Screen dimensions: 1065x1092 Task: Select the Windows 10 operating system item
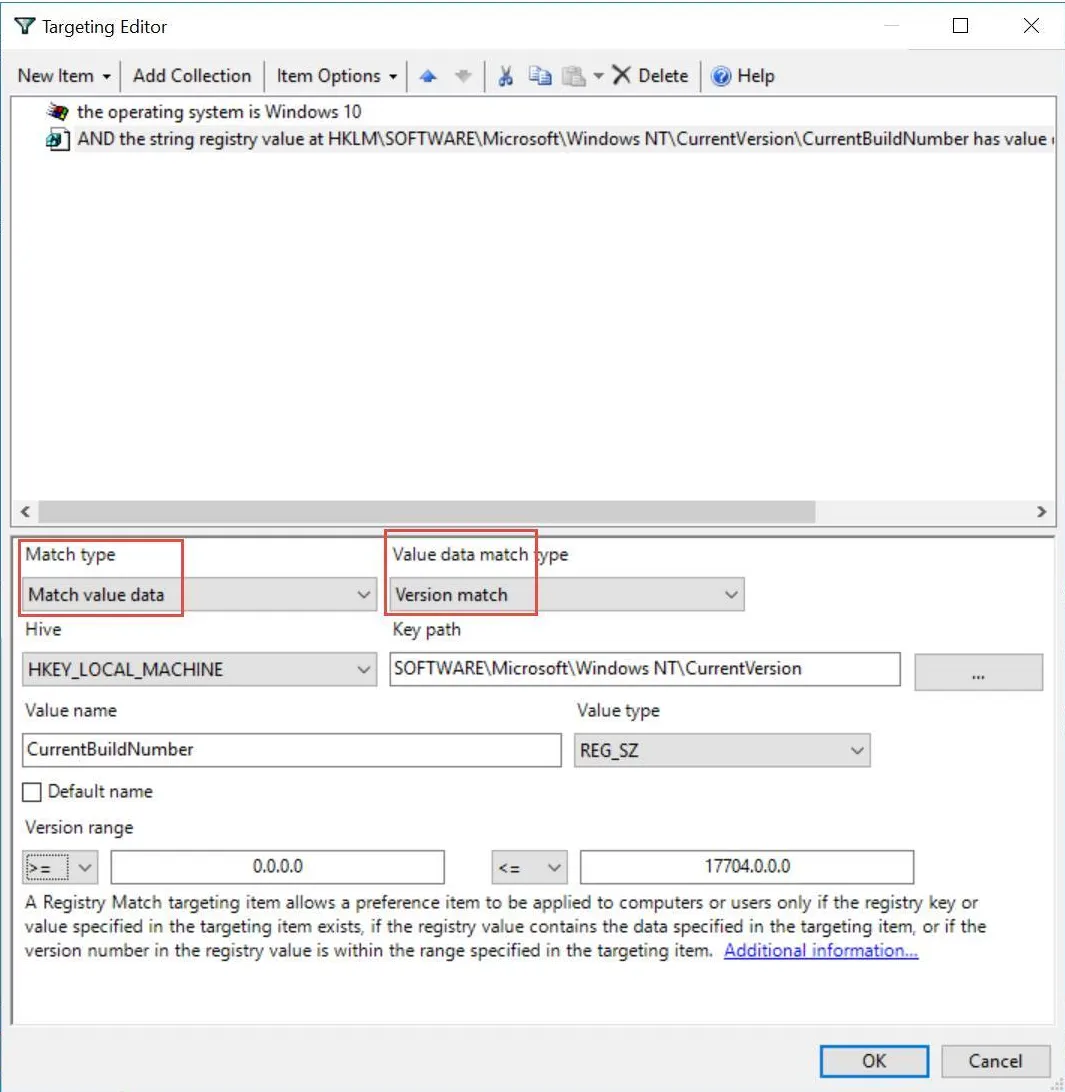(218, 112)
